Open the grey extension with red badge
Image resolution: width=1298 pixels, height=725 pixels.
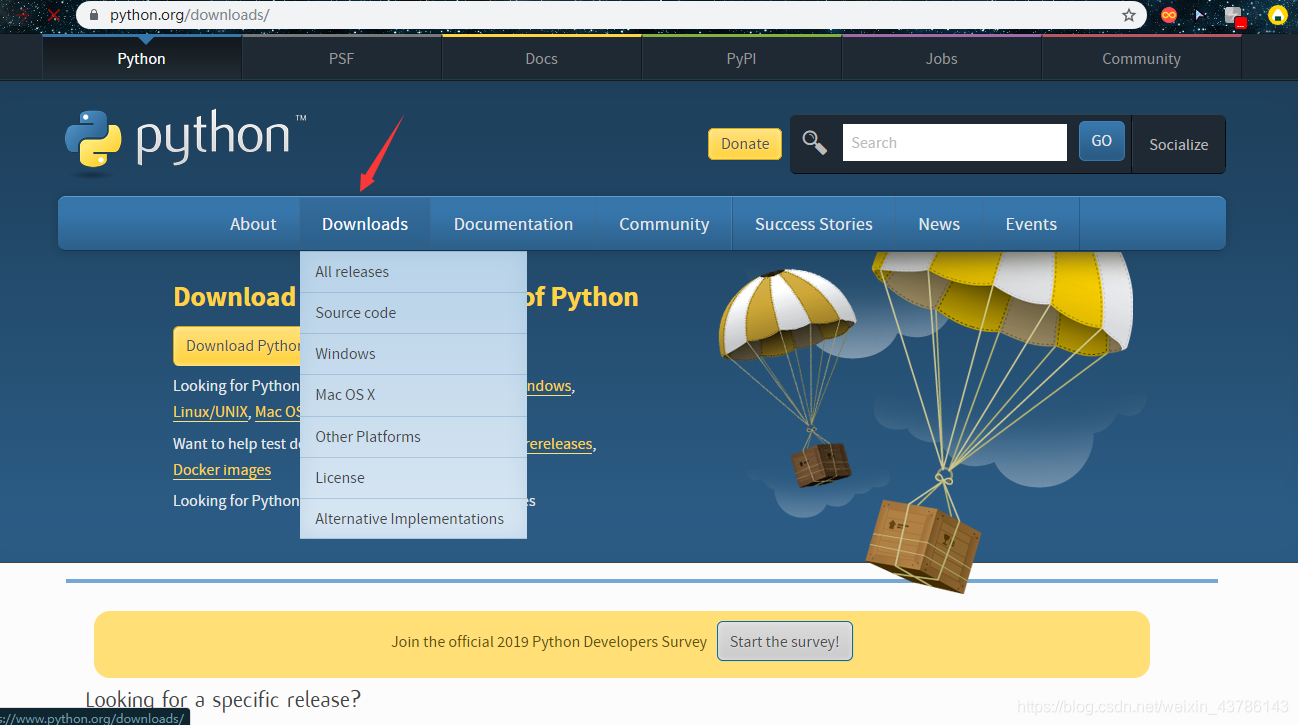coord(1235,16)
